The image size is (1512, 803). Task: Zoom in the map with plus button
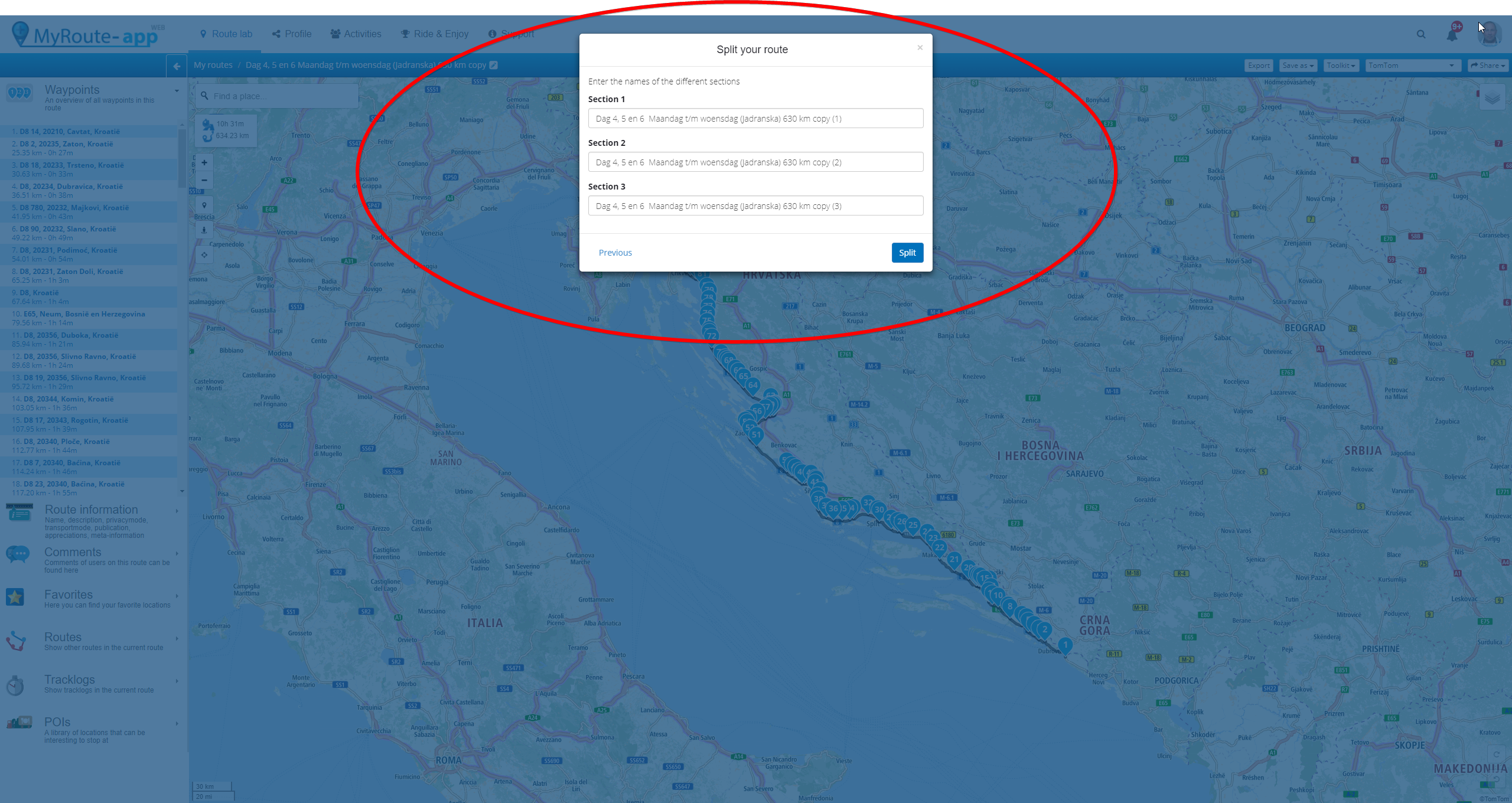pos(204,162)
